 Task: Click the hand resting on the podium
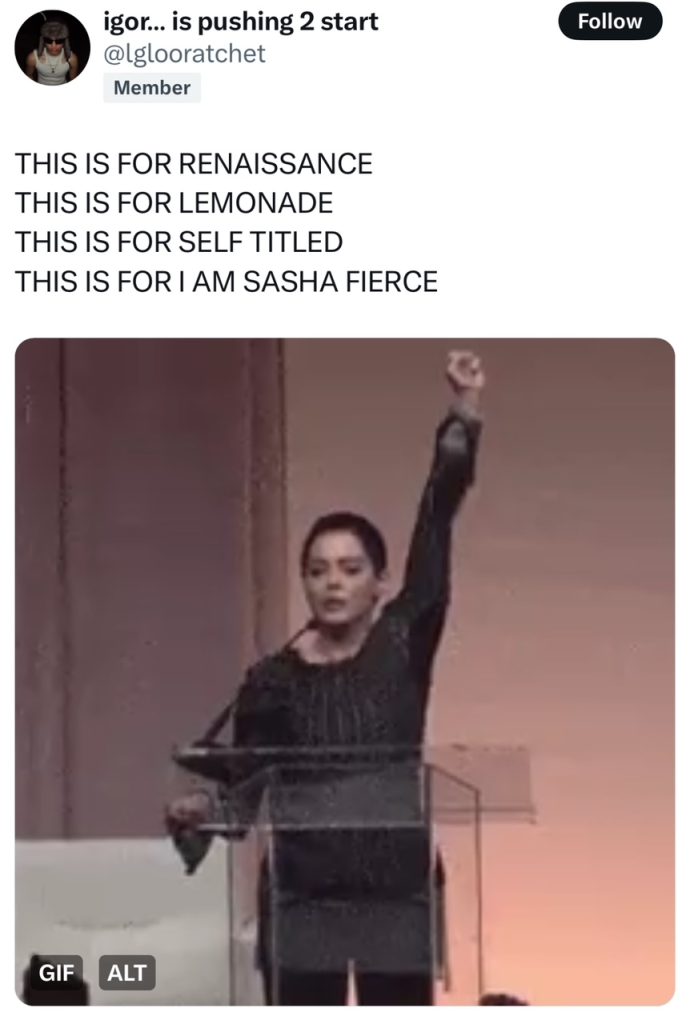pos(190,810)
